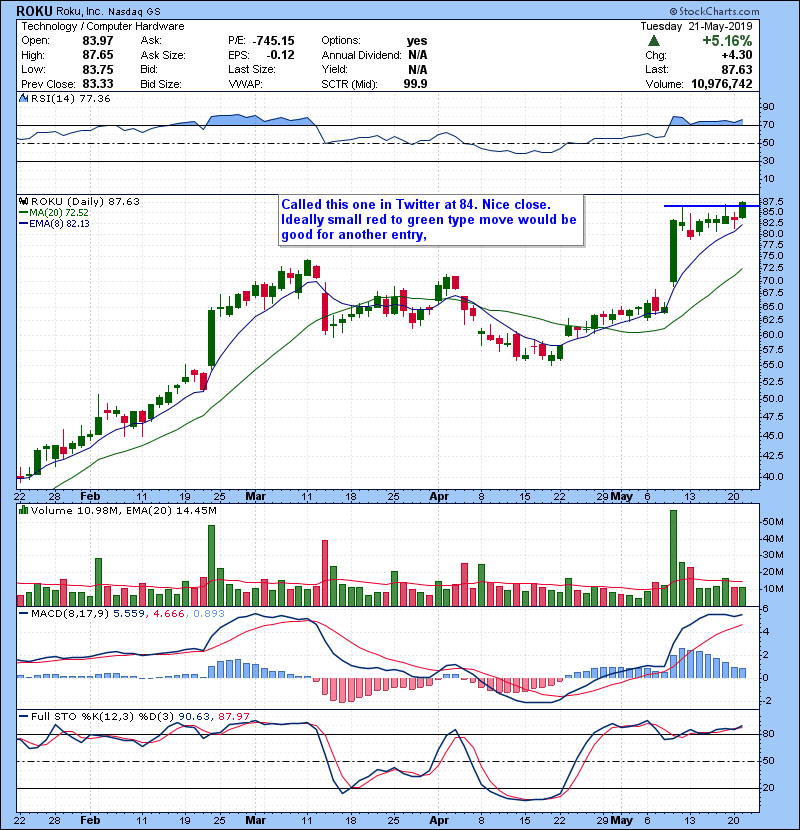
Task: Click the 60.0 price axis label
Action: tap(772, 335)
